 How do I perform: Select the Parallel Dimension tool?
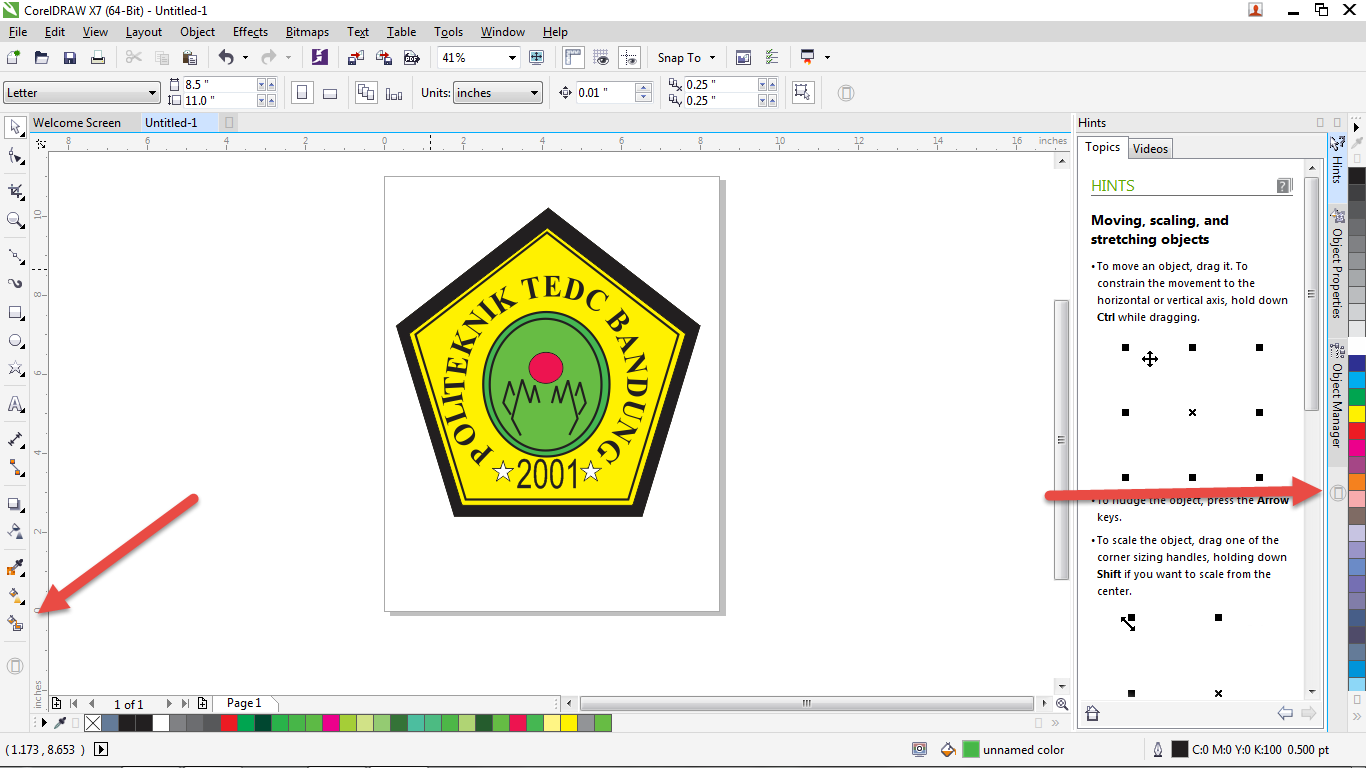point(15,439)
